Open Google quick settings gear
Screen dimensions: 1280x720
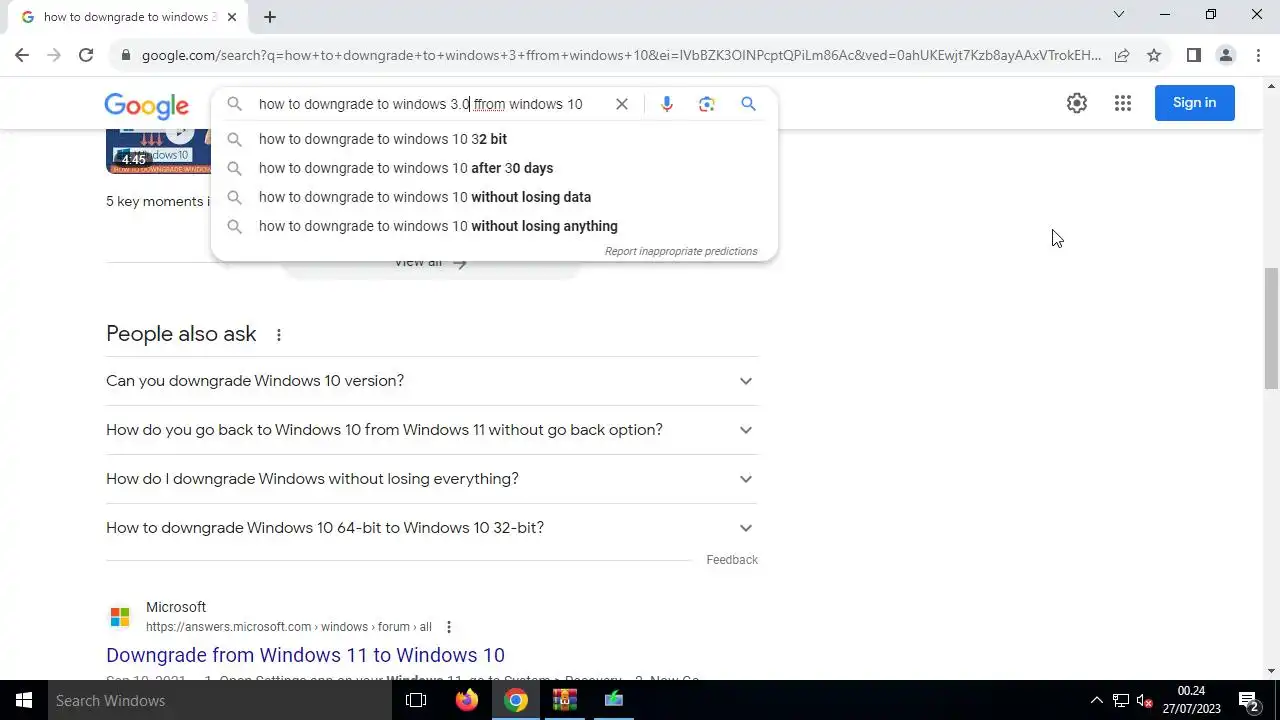pyautogui.click(x=1077, y=103)
